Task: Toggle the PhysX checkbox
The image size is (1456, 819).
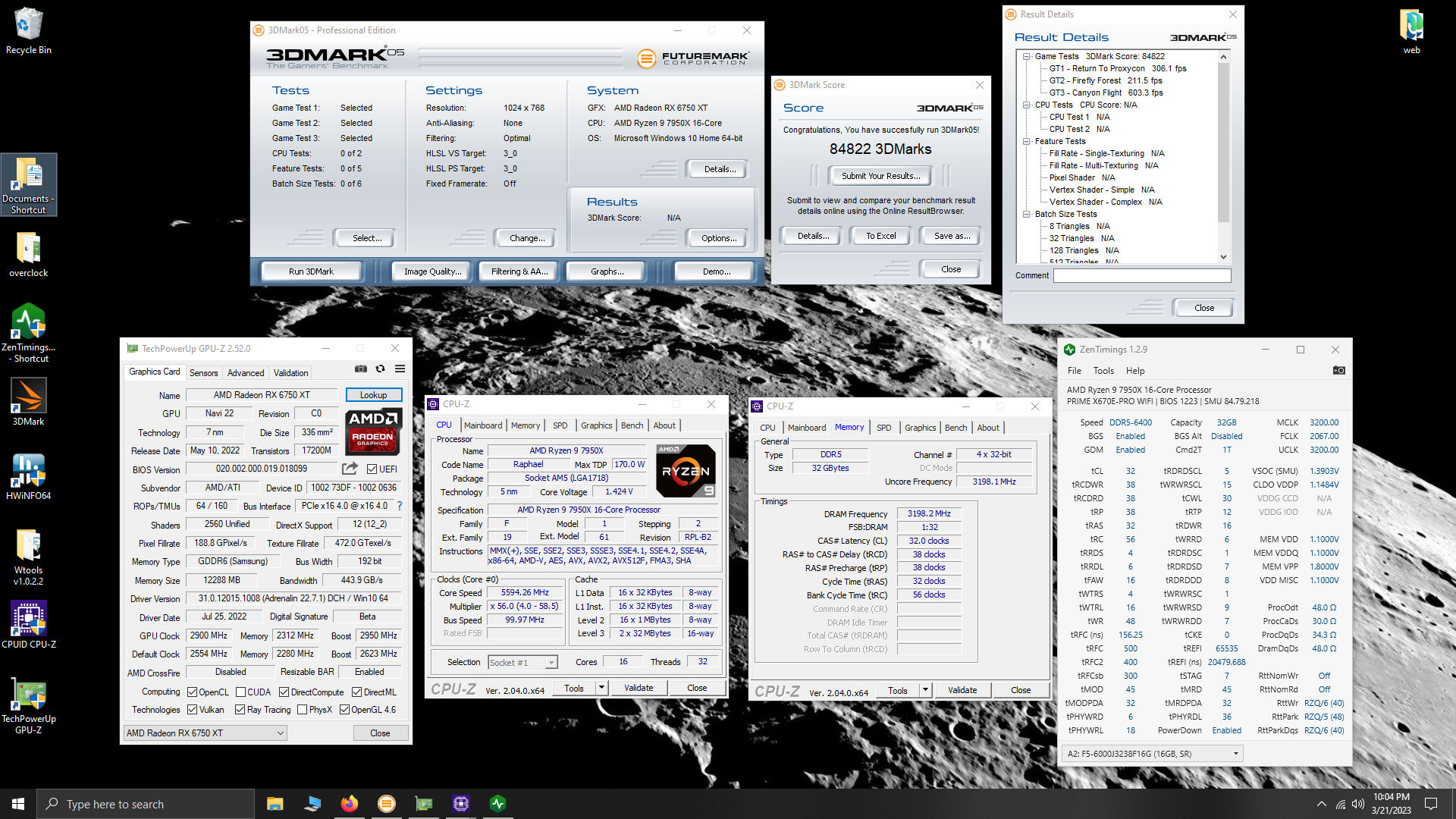Action: [302, 710]
